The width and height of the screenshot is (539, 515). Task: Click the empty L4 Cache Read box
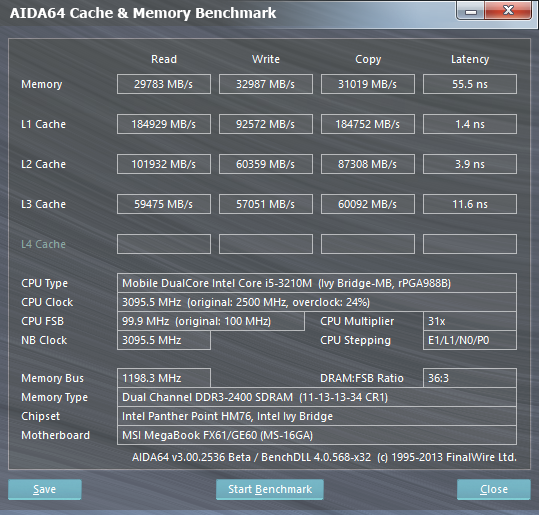pyautogui.click(x=164, y=244)
